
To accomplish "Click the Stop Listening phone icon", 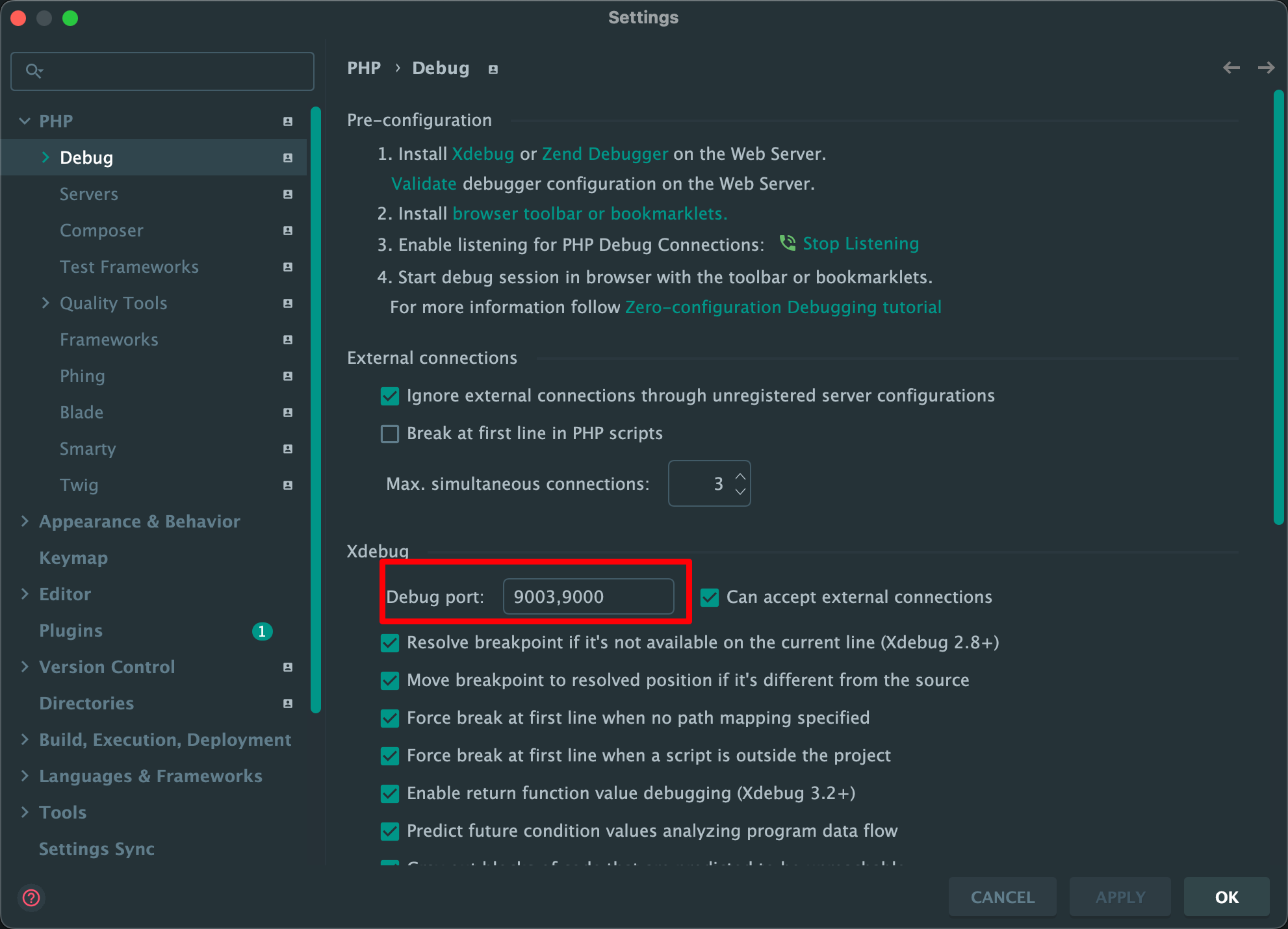I will point(788,243).
